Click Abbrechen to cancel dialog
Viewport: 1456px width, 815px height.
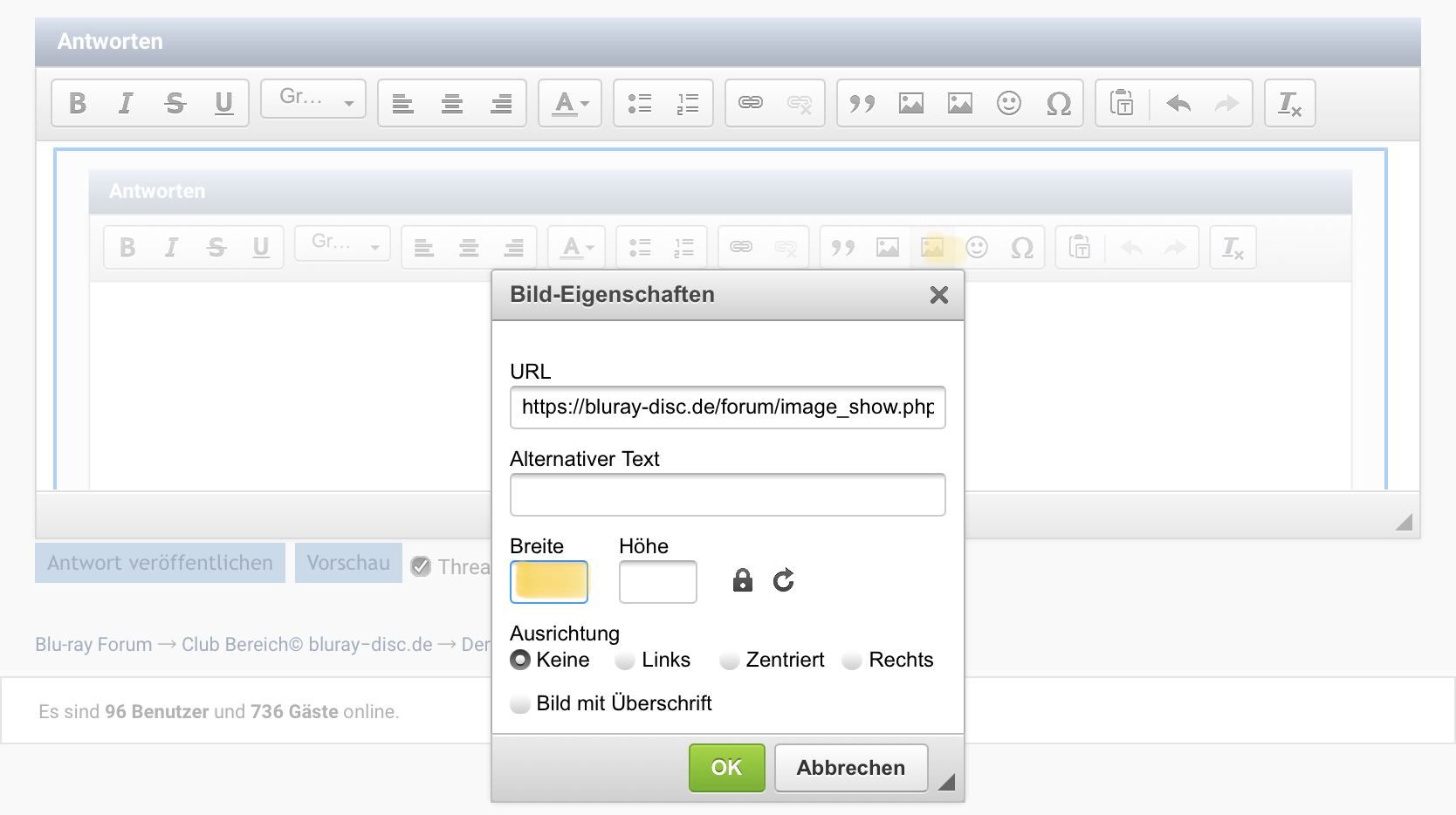[851, 768]
